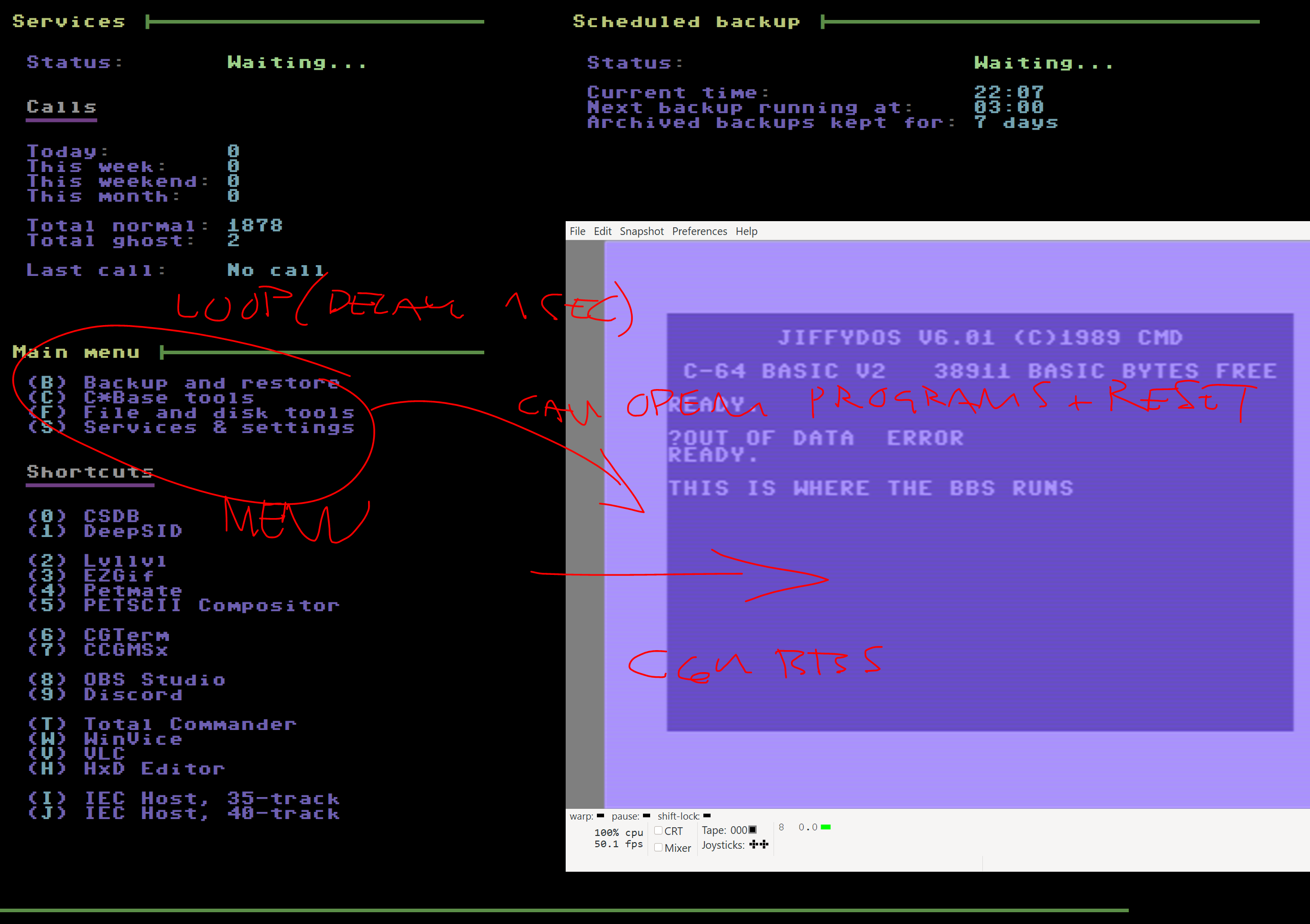Open the Edit menu in VICE

pyautogui.click(x=603, y=231)
